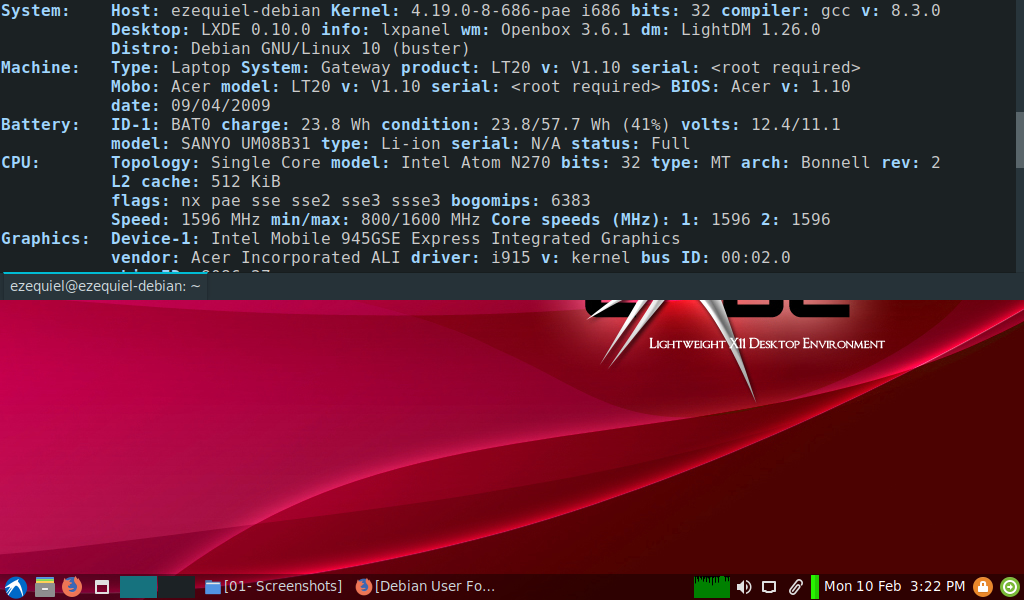Click 'lxpanel' info value text

(x=416, y=29)
